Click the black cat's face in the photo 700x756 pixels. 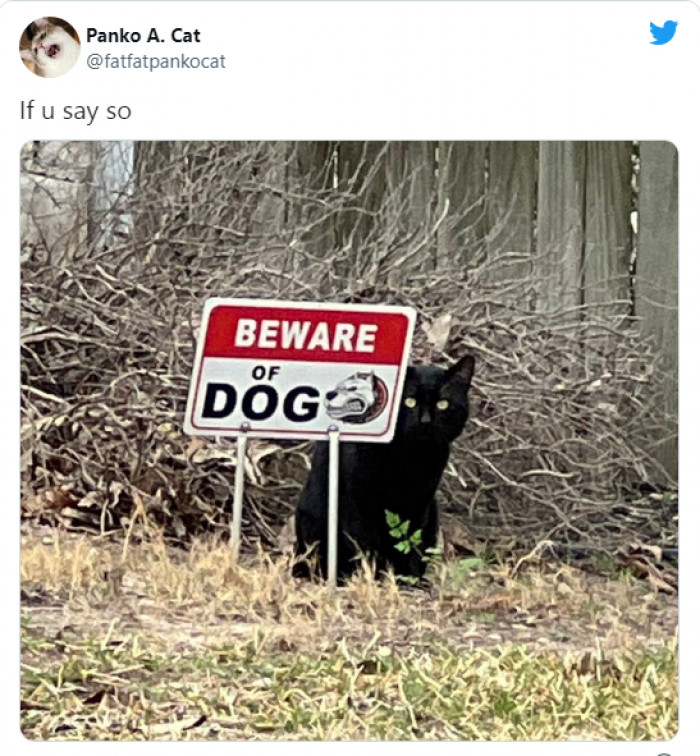point(429,403)
